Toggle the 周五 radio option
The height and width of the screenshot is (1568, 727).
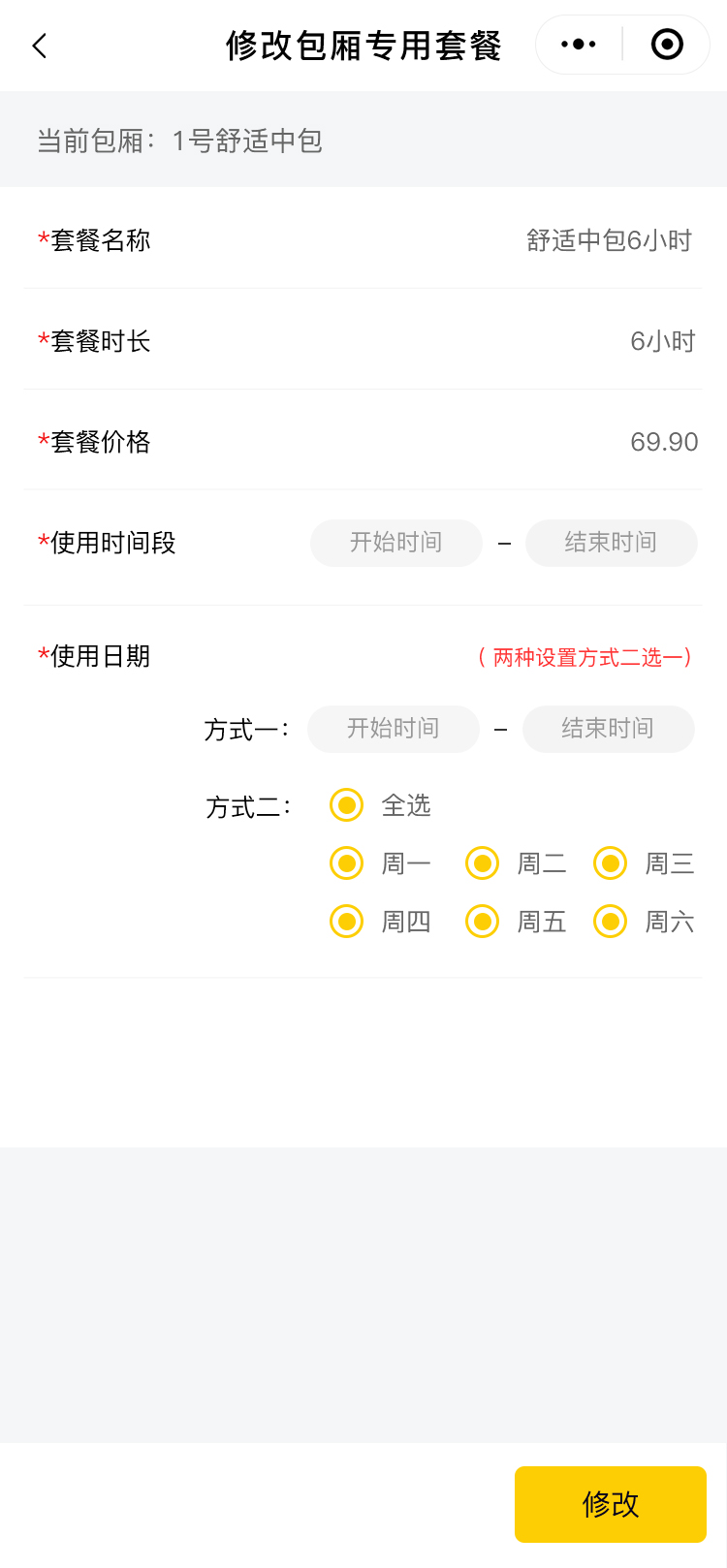point(482,922)
